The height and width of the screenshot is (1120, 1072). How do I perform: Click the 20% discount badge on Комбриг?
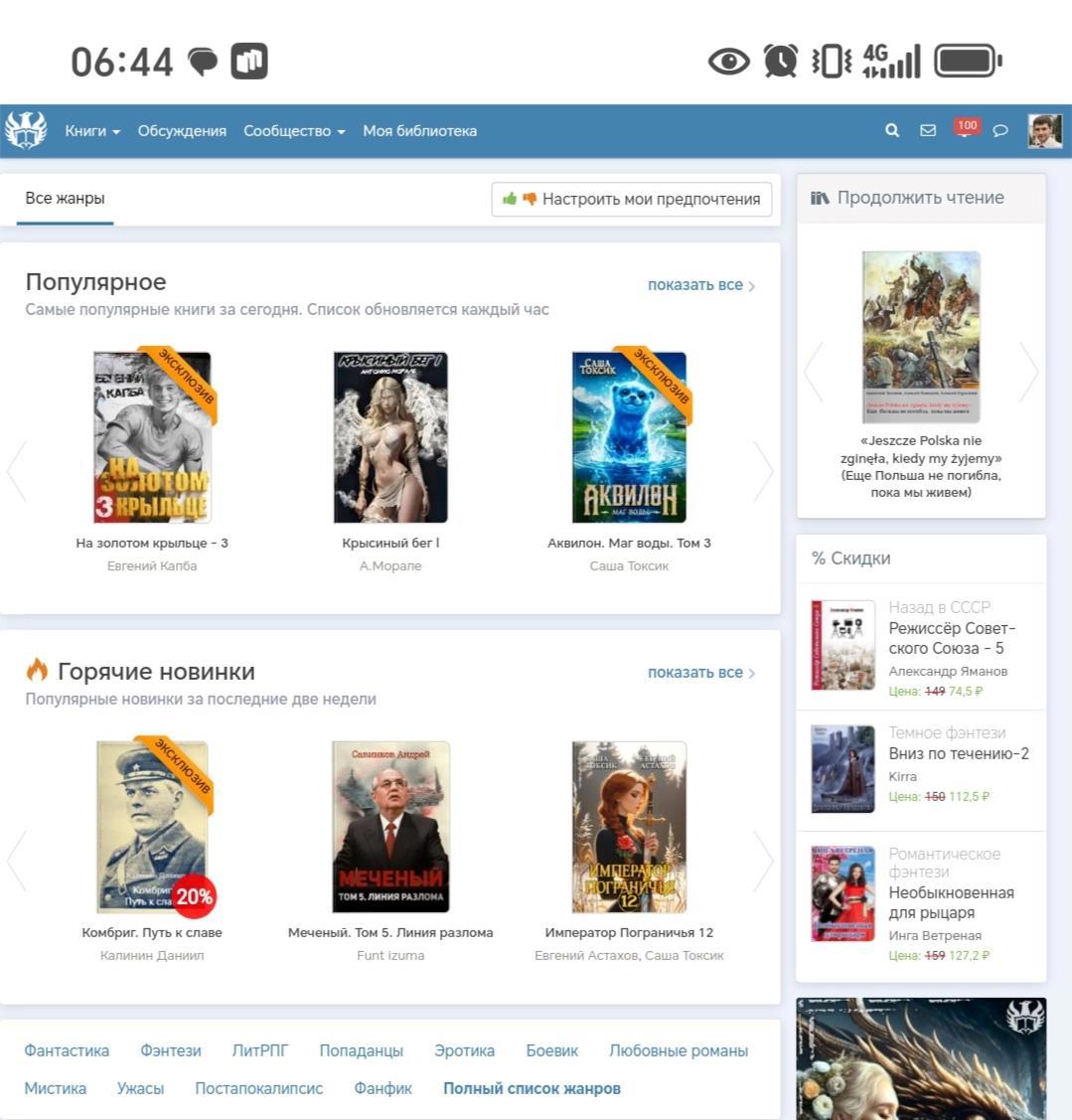(x=195, y=896)
